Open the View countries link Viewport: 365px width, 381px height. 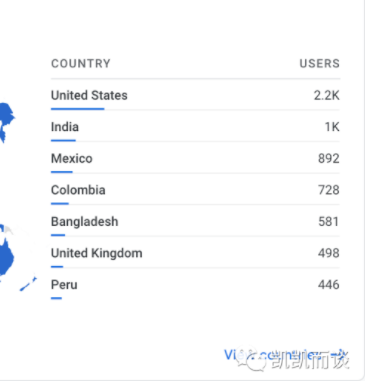[286, 356]
